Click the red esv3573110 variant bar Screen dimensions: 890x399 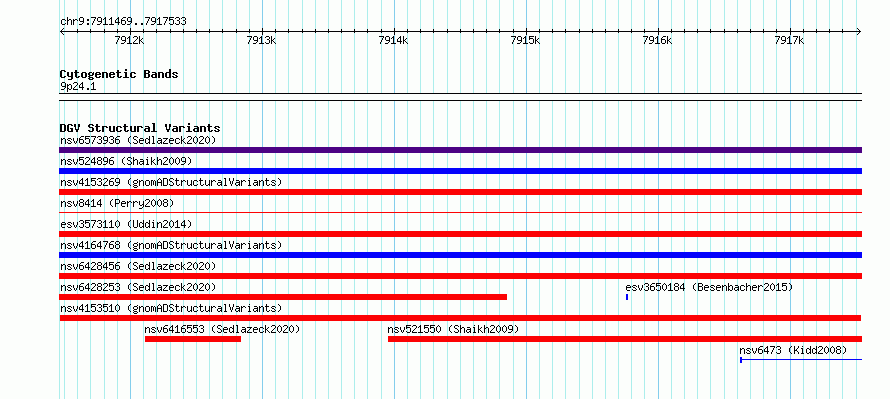[x=460, y=234]
